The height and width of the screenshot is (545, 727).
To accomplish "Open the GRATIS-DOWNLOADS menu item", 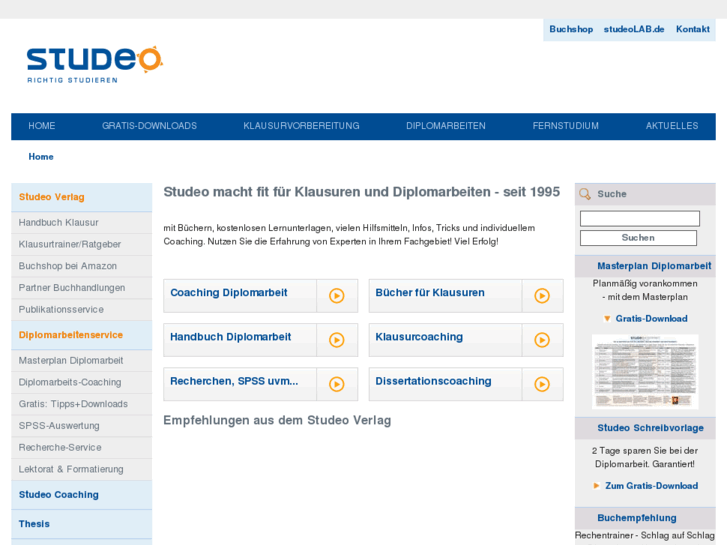I will coord(149,126).
